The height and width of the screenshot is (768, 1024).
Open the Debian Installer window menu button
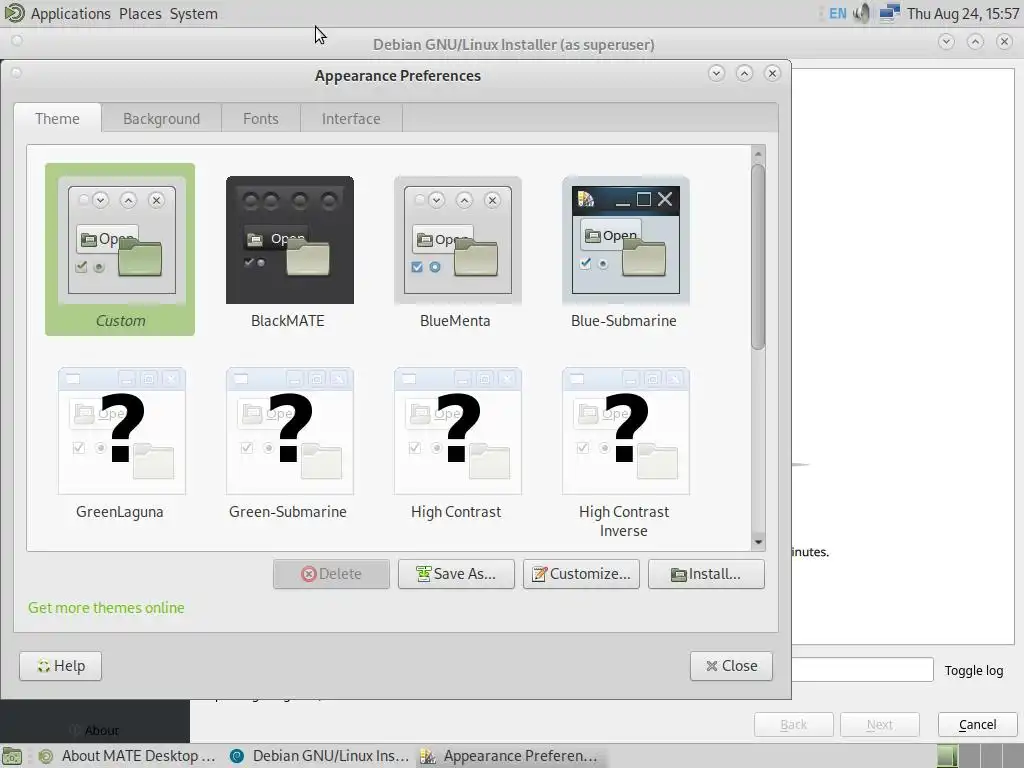coord(17,40)
